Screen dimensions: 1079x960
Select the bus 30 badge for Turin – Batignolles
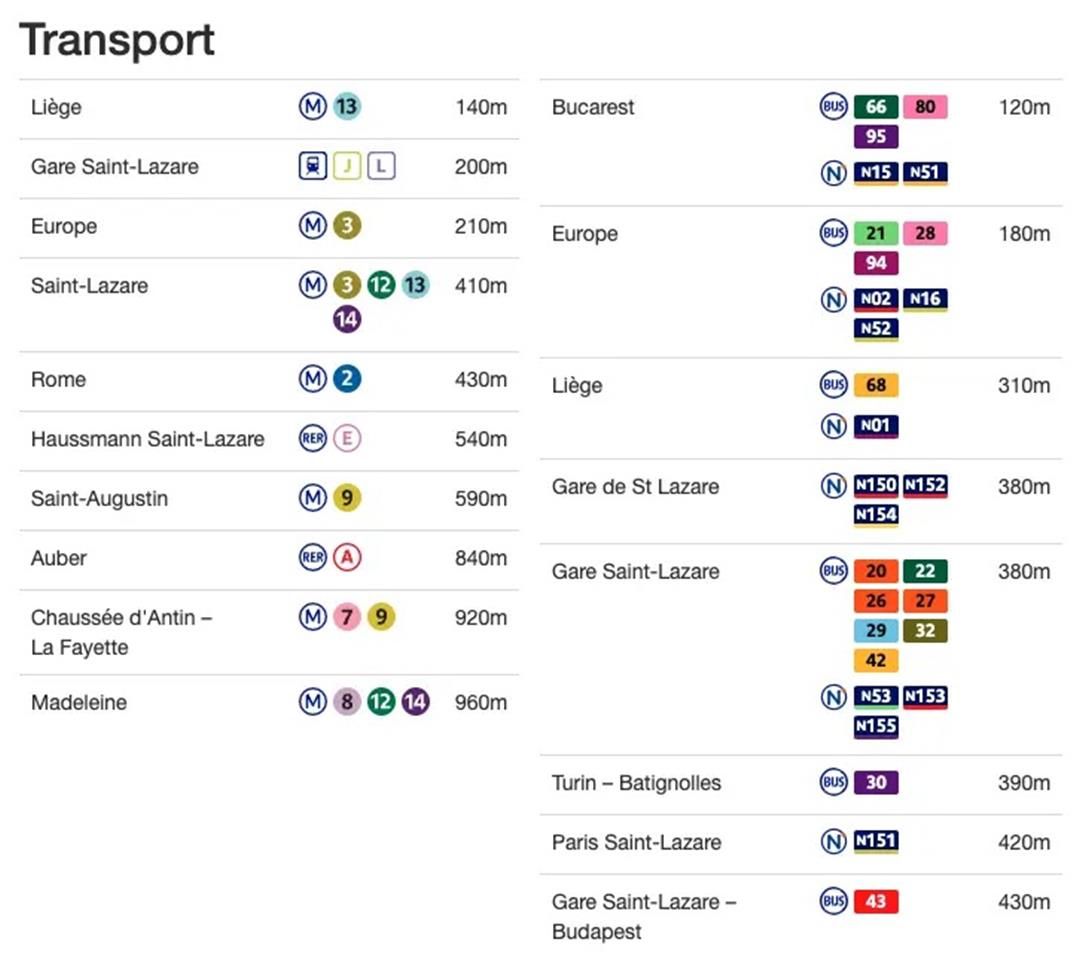tap(876, 783)
